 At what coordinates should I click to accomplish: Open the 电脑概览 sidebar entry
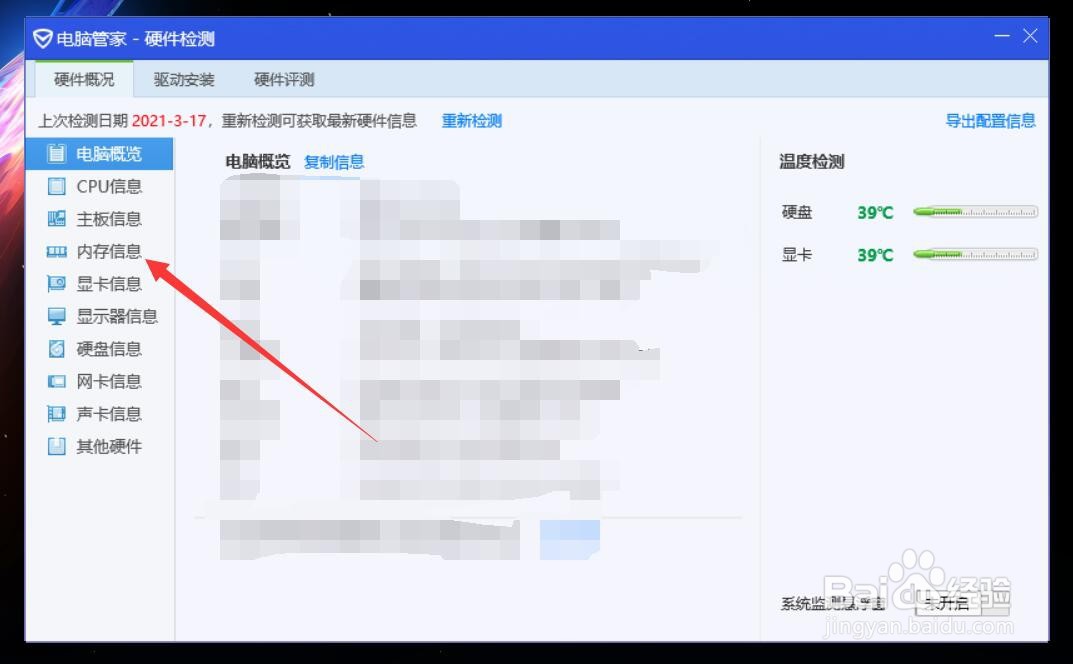tap(99, 153)
